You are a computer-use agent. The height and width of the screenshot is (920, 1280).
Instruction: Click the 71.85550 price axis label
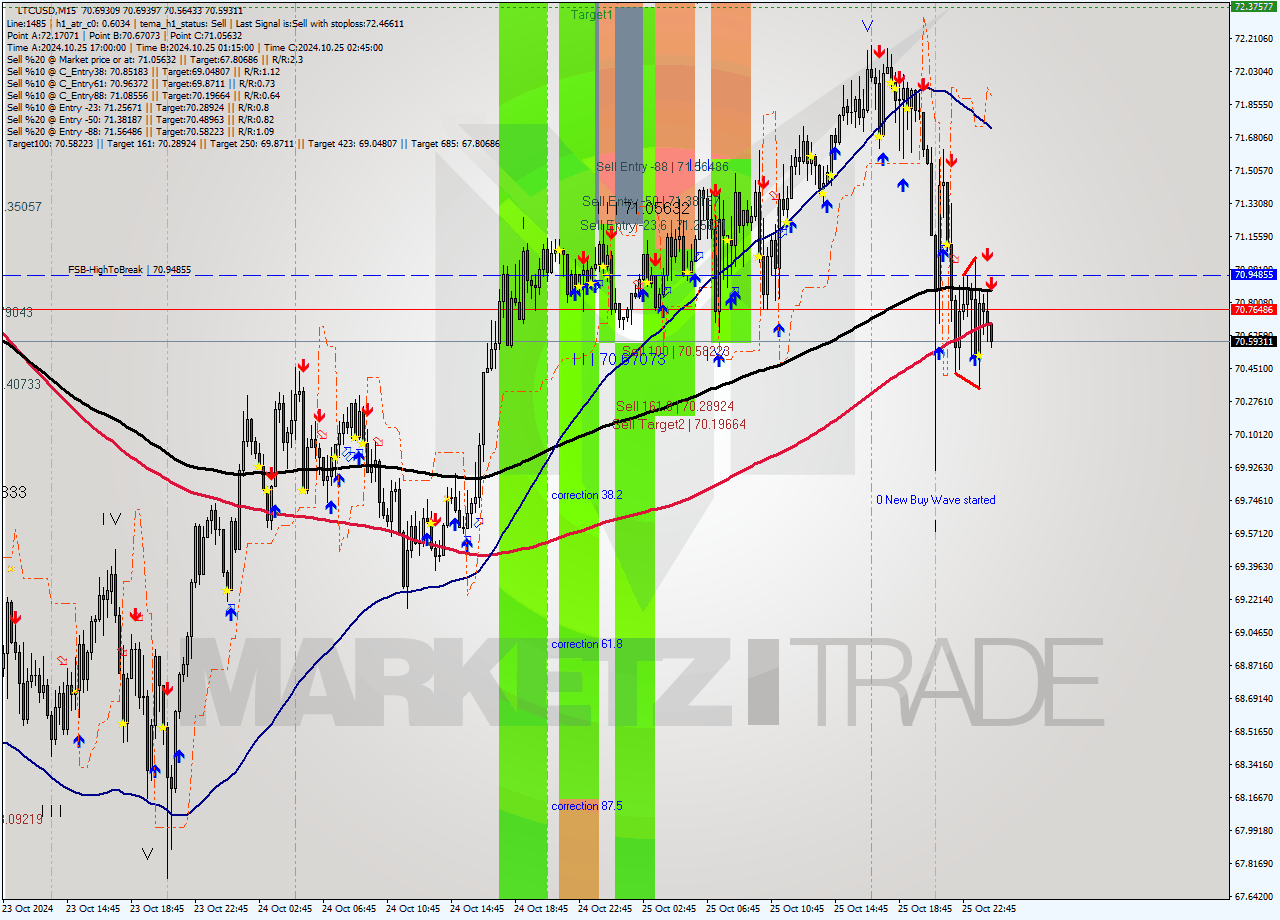[x=1254, y=105]
